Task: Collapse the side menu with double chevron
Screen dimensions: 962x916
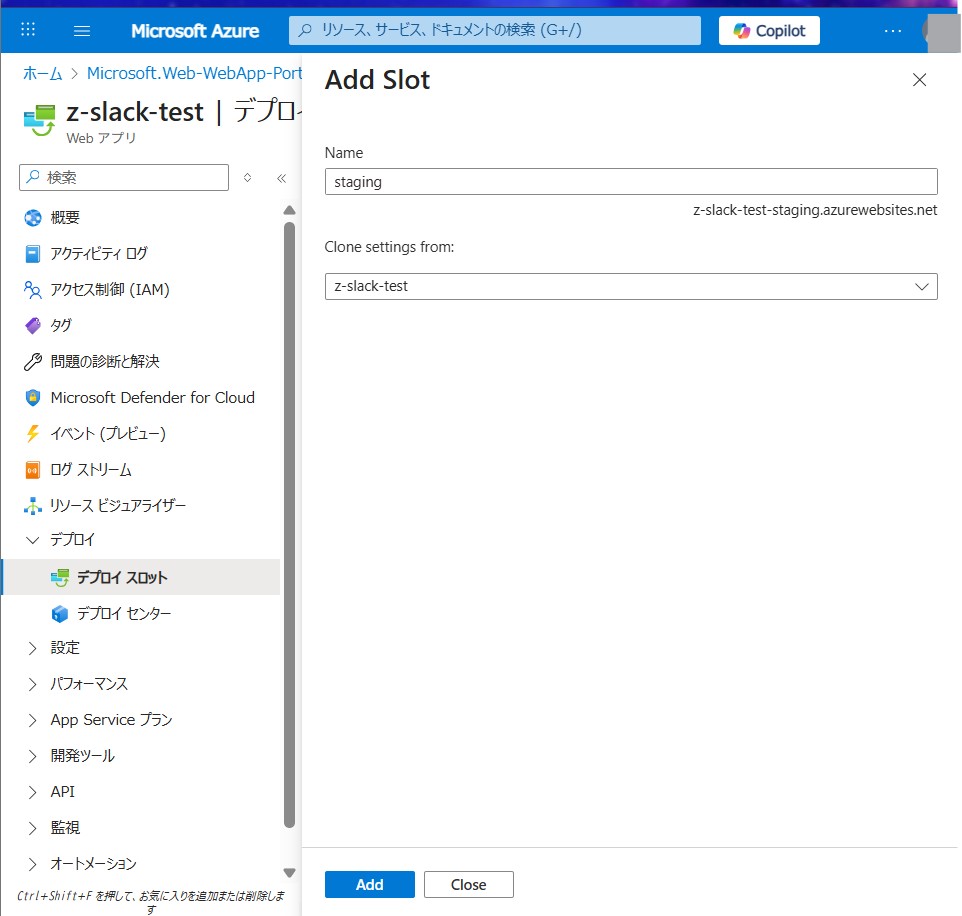Action: tap(282, 178)
